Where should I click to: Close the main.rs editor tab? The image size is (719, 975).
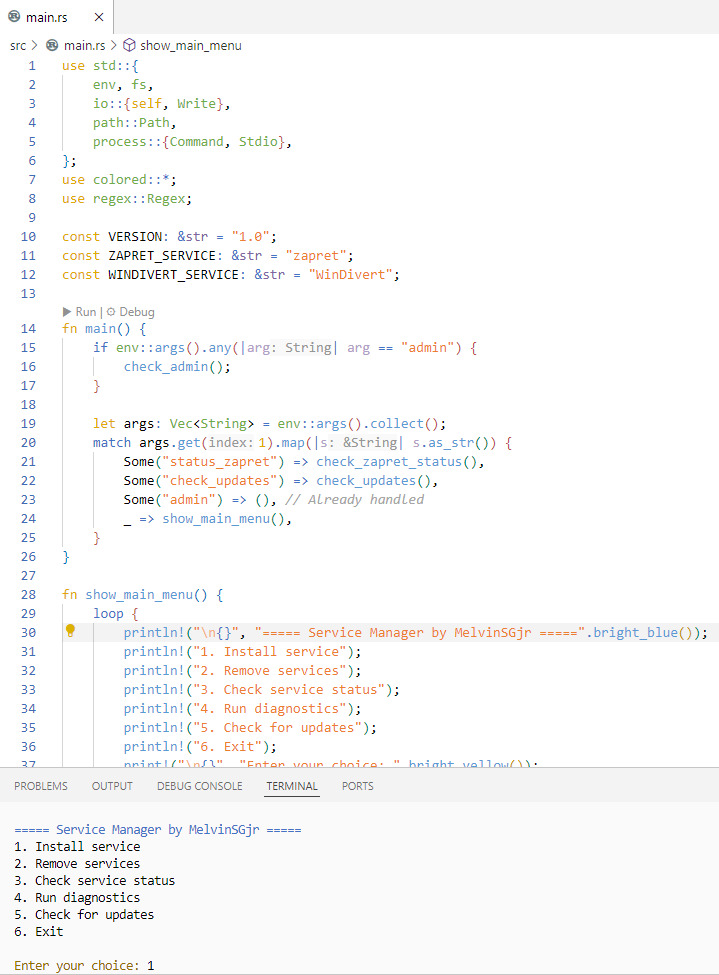(x=98, y=17)
